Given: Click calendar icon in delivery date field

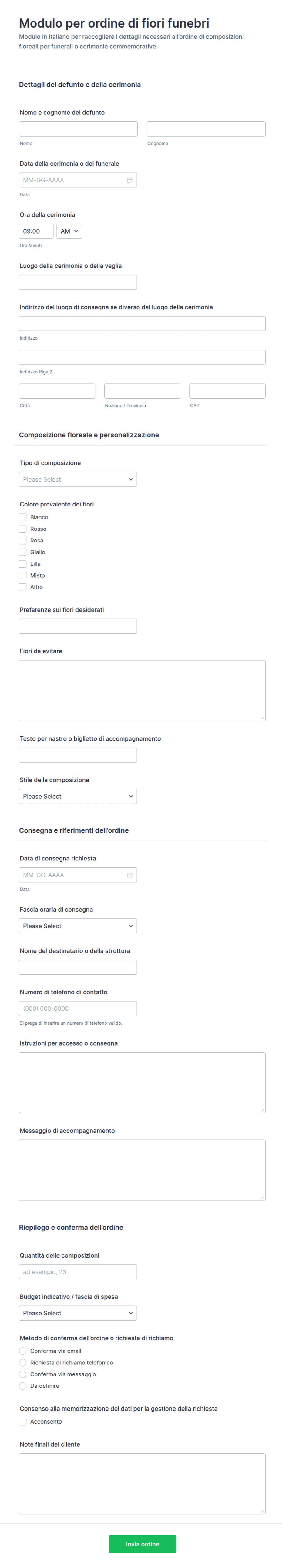Looking at the screenshot, I should 129,875.
